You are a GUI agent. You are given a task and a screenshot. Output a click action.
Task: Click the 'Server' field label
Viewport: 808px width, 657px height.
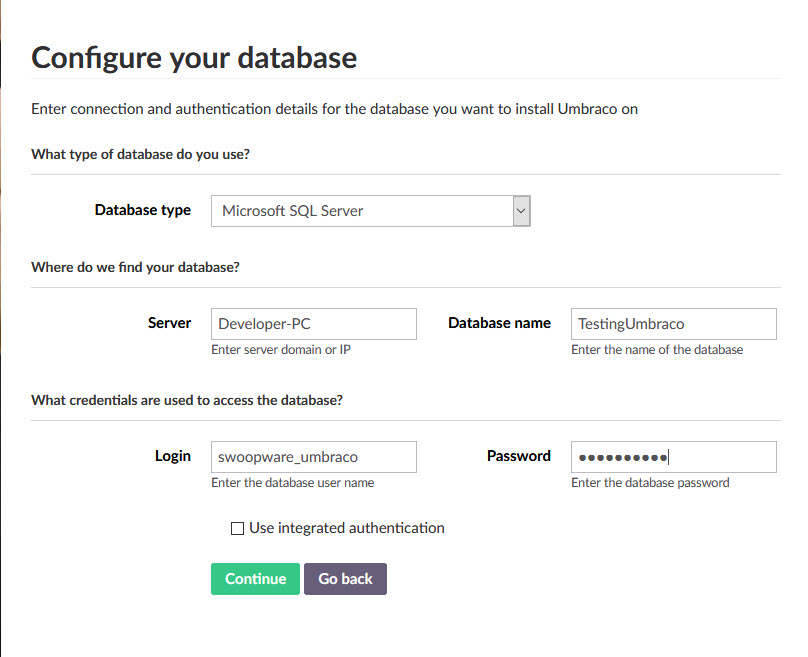tap(170, 323)
